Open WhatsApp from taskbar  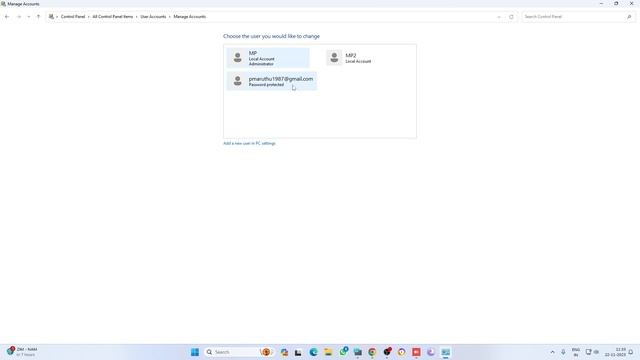(x=344, y=351)
